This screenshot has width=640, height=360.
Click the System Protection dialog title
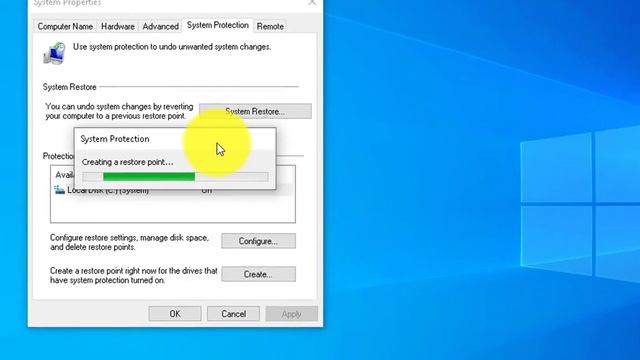click(x=115, y=139)
